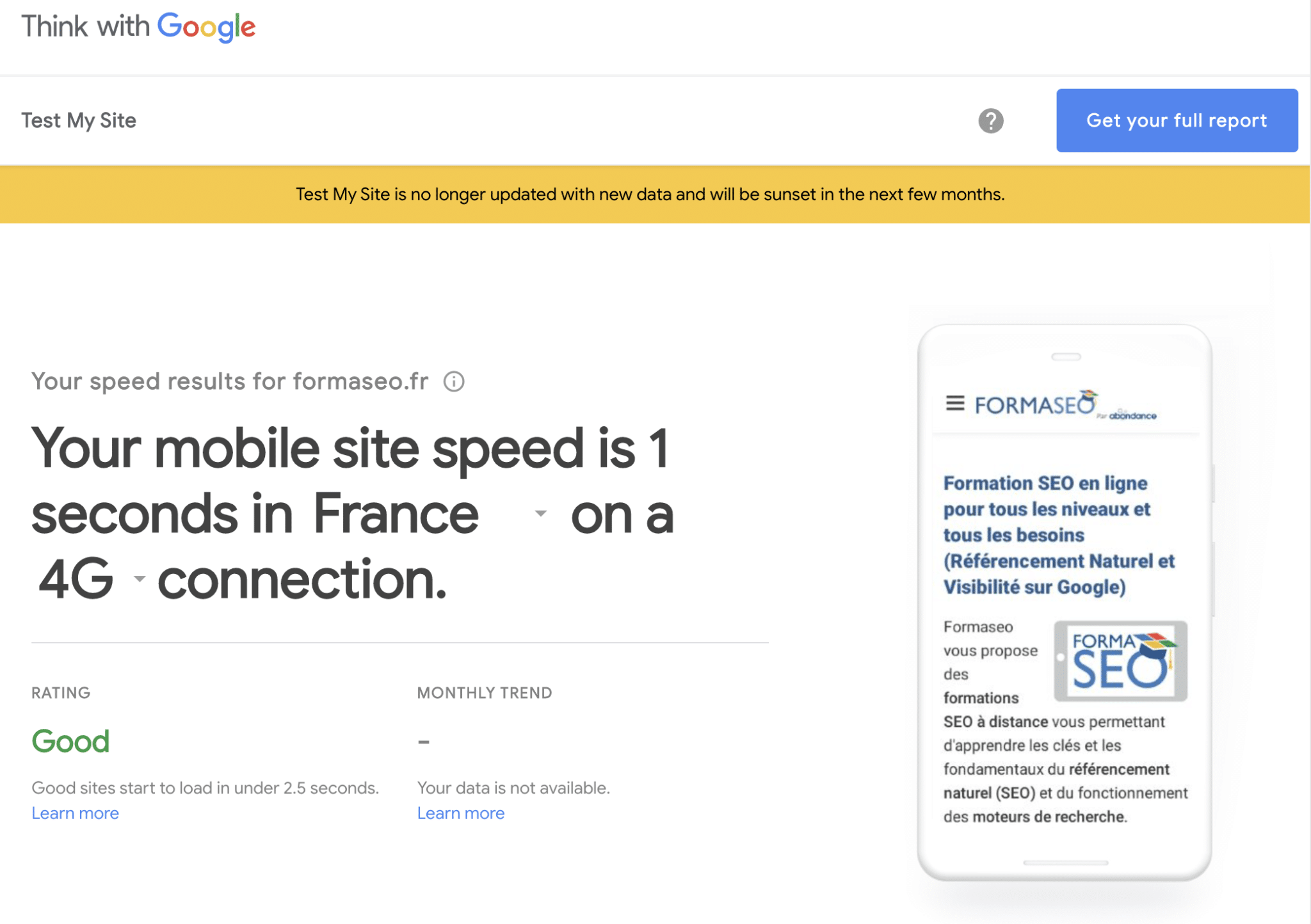
Task: Expand the 4G connection type dropdown
Action: pos(140,580)
